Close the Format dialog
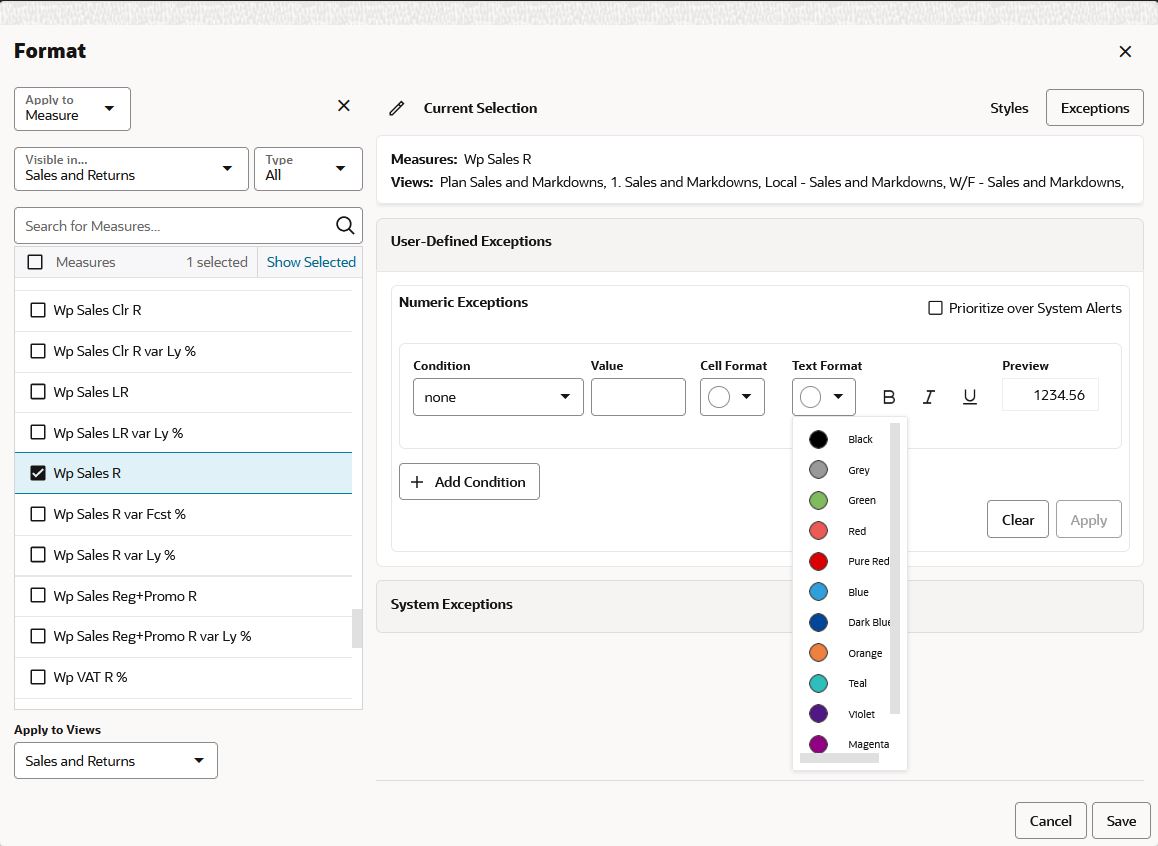 click(1125, 52)
